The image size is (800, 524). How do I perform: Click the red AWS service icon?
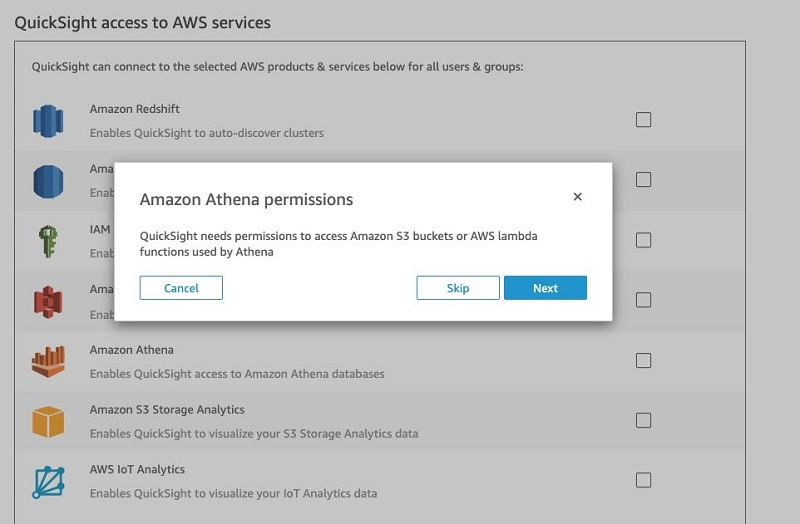48,300
